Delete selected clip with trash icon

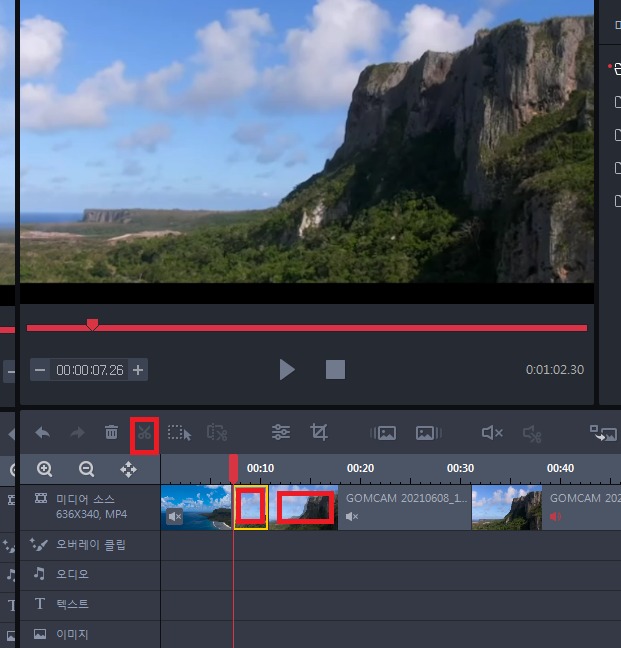[x=111, y=432]
